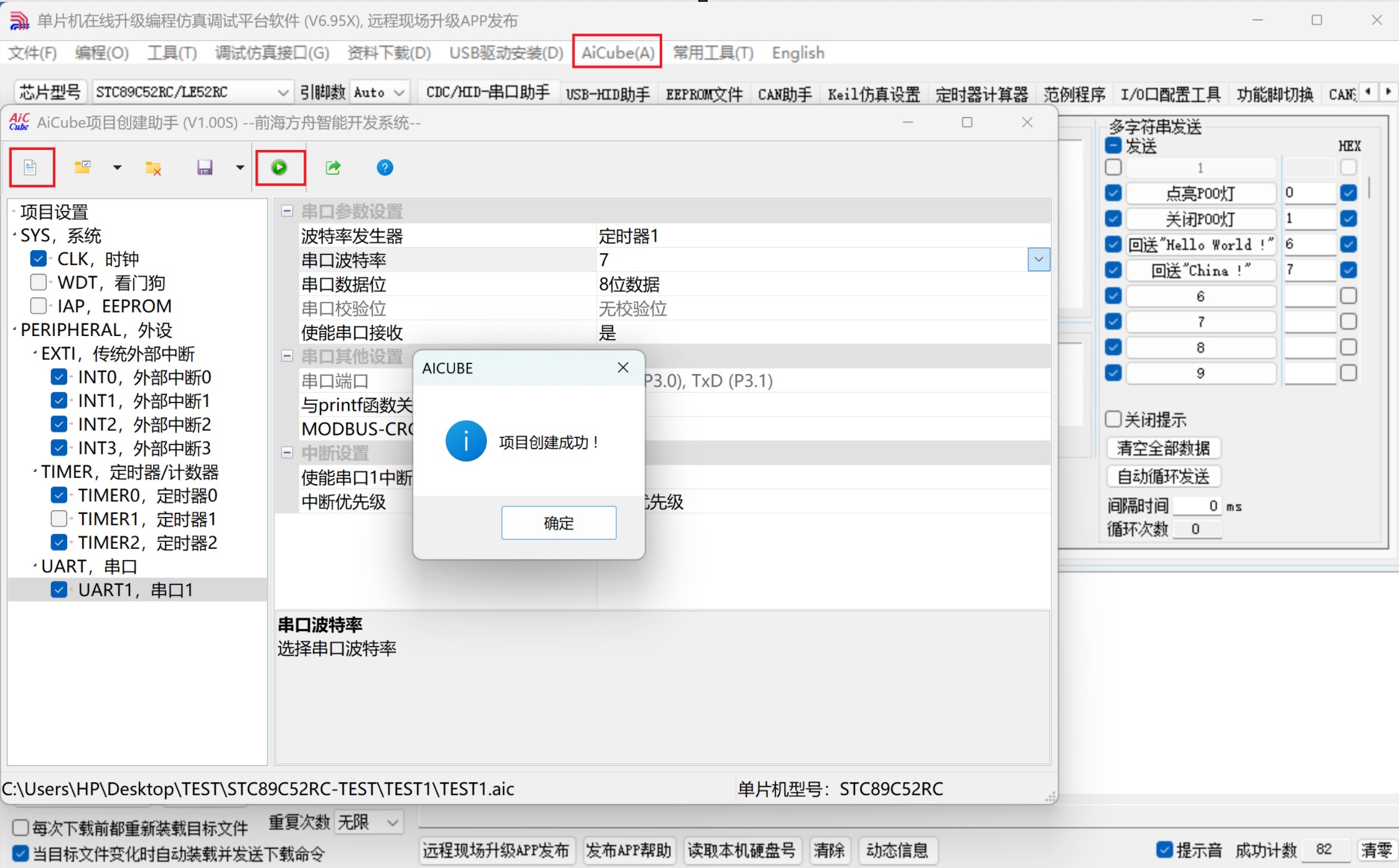Select PERIPHERAL，外设 tree node
The height and width of the screenshot is (868, 1399).
[x=96, y=329]
